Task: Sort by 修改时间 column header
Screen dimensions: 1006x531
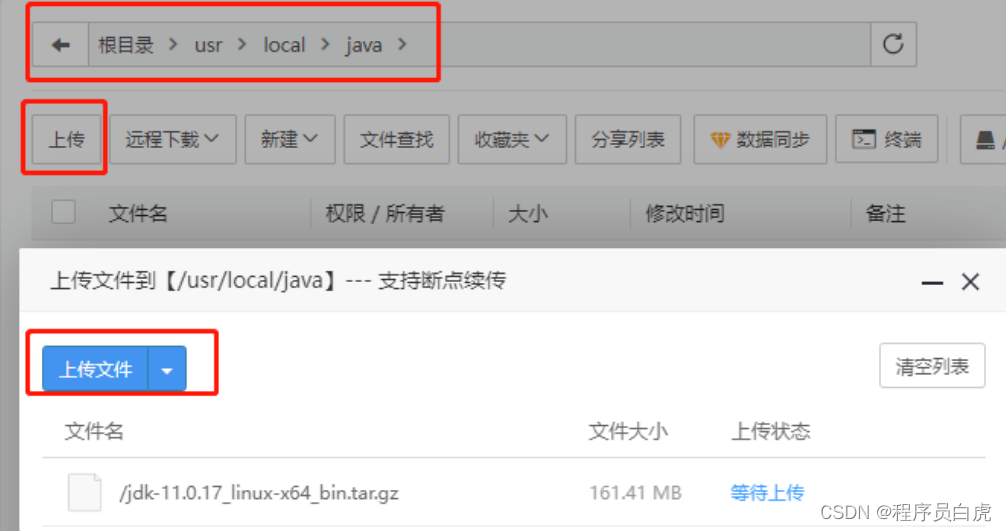Action: point(685,213)
